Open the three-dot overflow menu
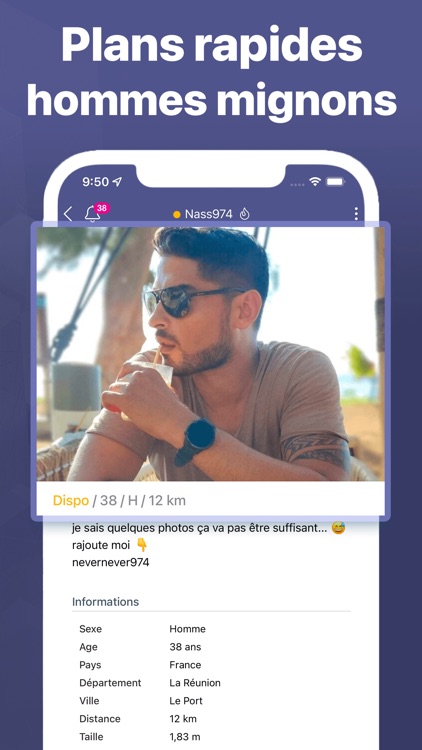 click(x=356, y=214)
